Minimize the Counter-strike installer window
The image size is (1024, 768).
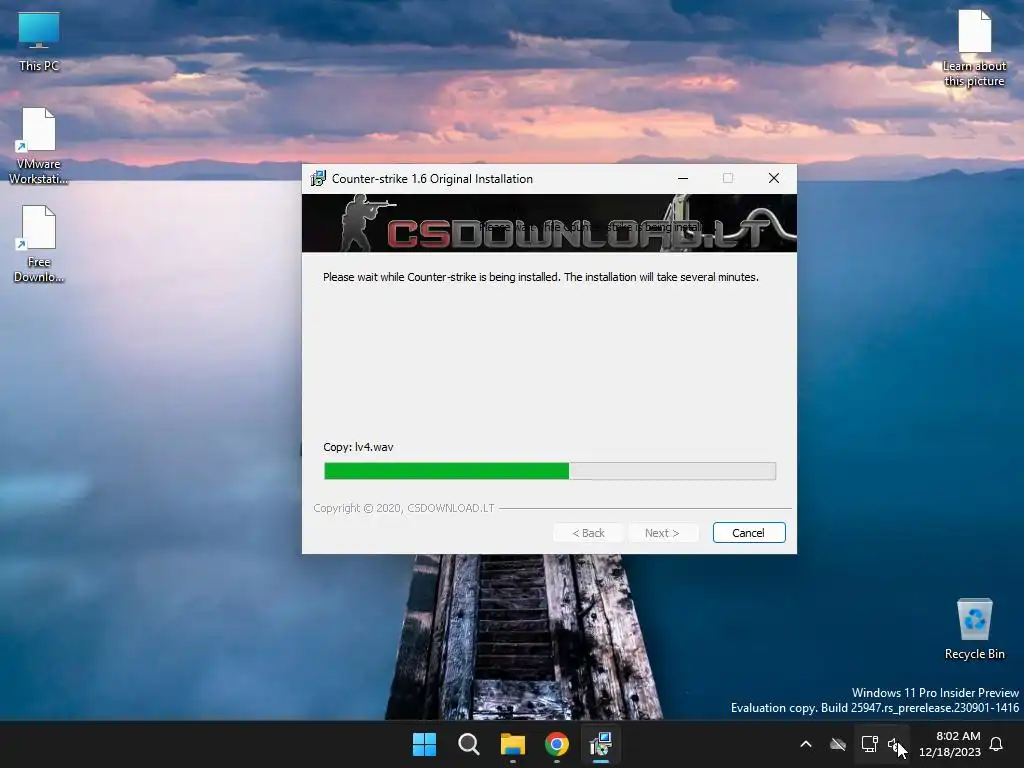coord(683,178)
